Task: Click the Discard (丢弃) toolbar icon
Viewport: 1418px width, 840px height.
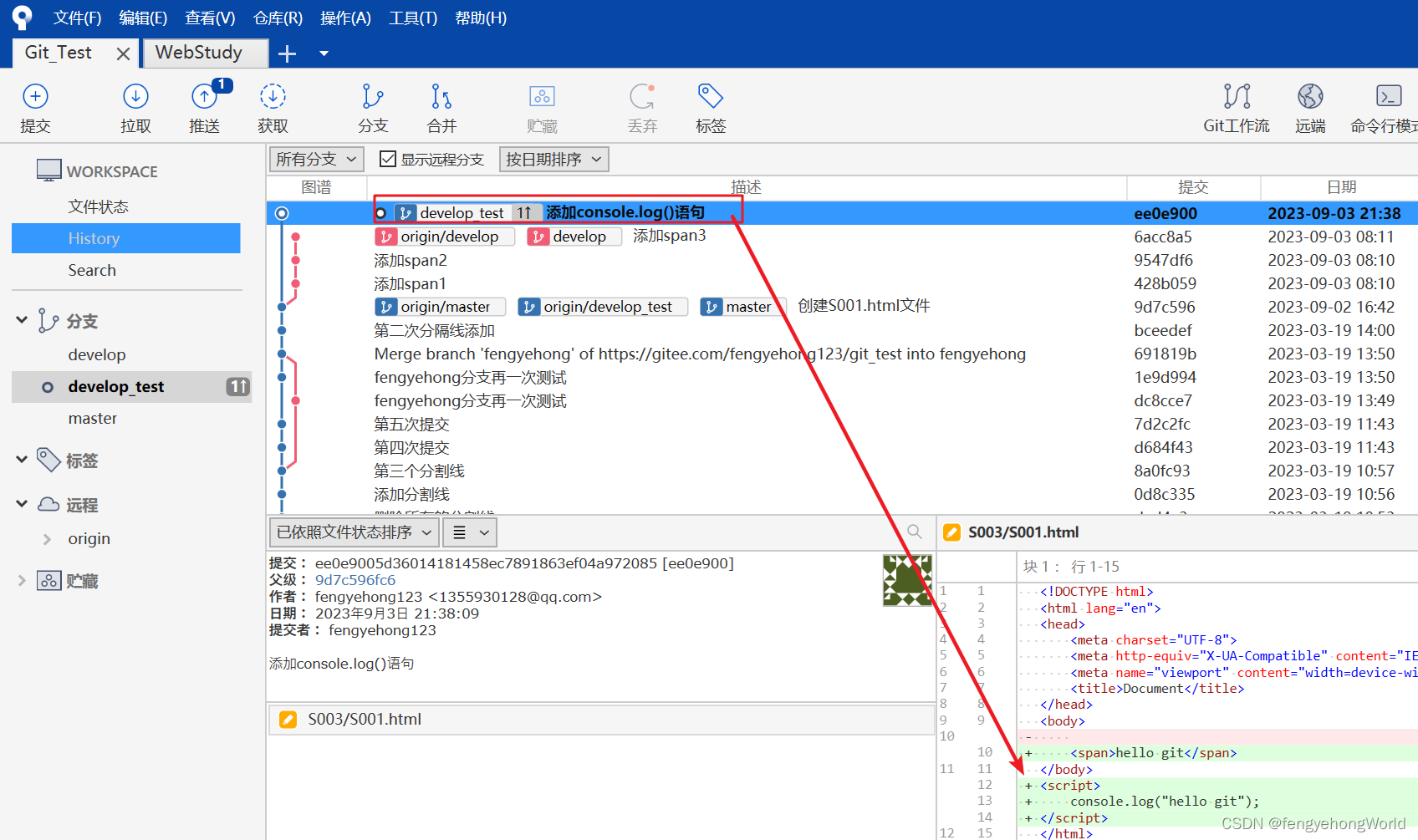Action: [x=642, y=97]
